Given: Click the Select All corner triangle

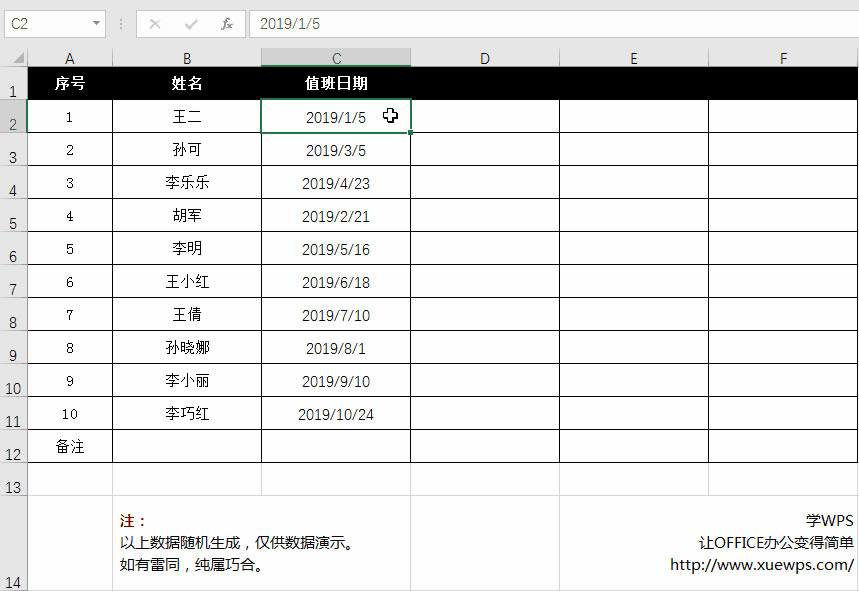Looking at the screenshot, I should (x=13, y=57).
